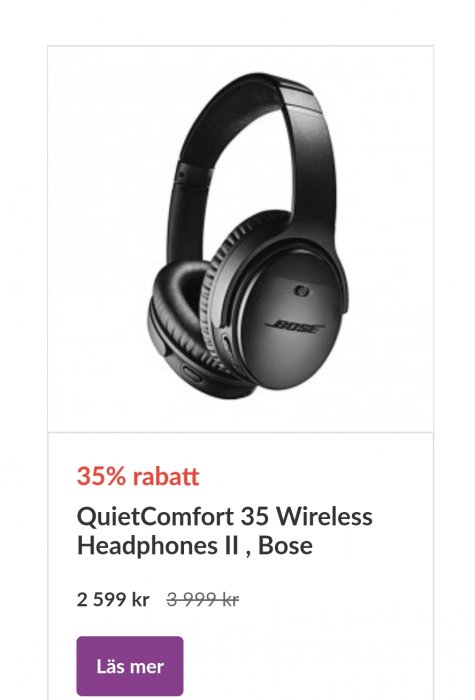Screen dimensions: 475x700
Task: Click the headband hinge joint
Action: (192, 174)
